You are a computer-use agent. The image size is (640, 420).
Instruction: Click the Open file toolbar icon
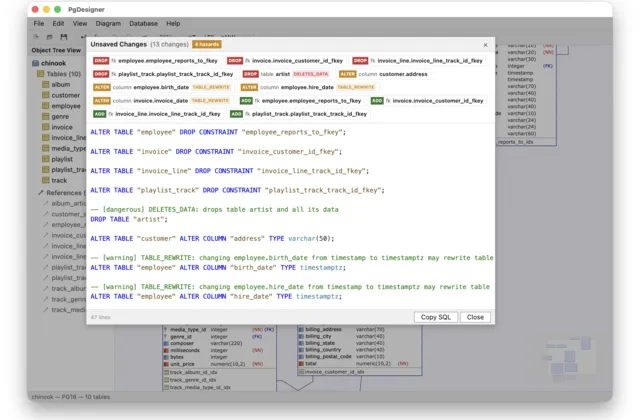(x=49, y=37)
